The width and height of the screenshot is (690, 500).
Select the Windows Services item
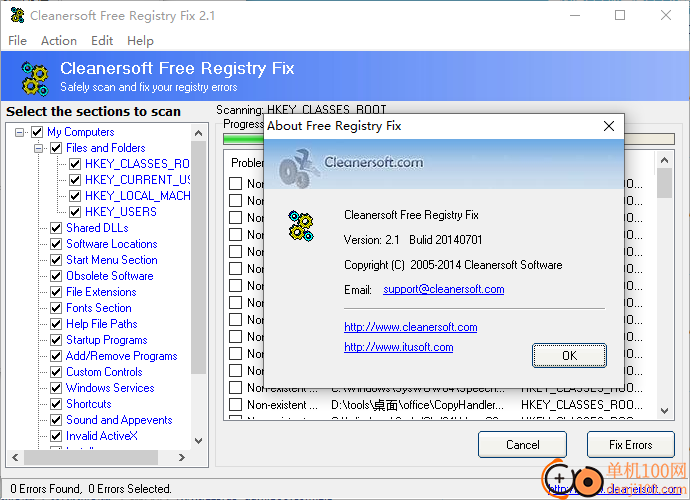110,388
